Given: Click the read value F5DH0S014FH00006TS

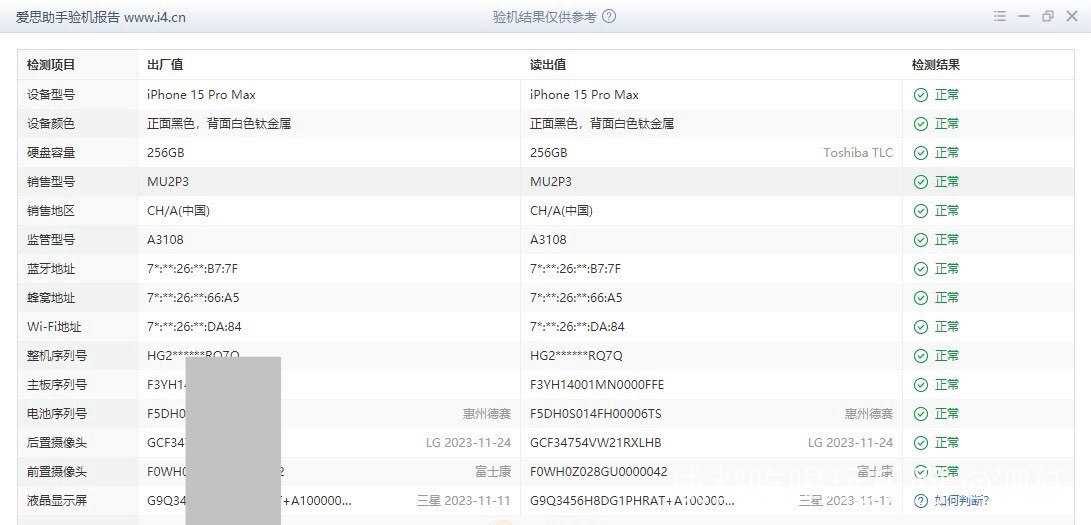Looking at the screenshot, I should [x=596, y=414].
